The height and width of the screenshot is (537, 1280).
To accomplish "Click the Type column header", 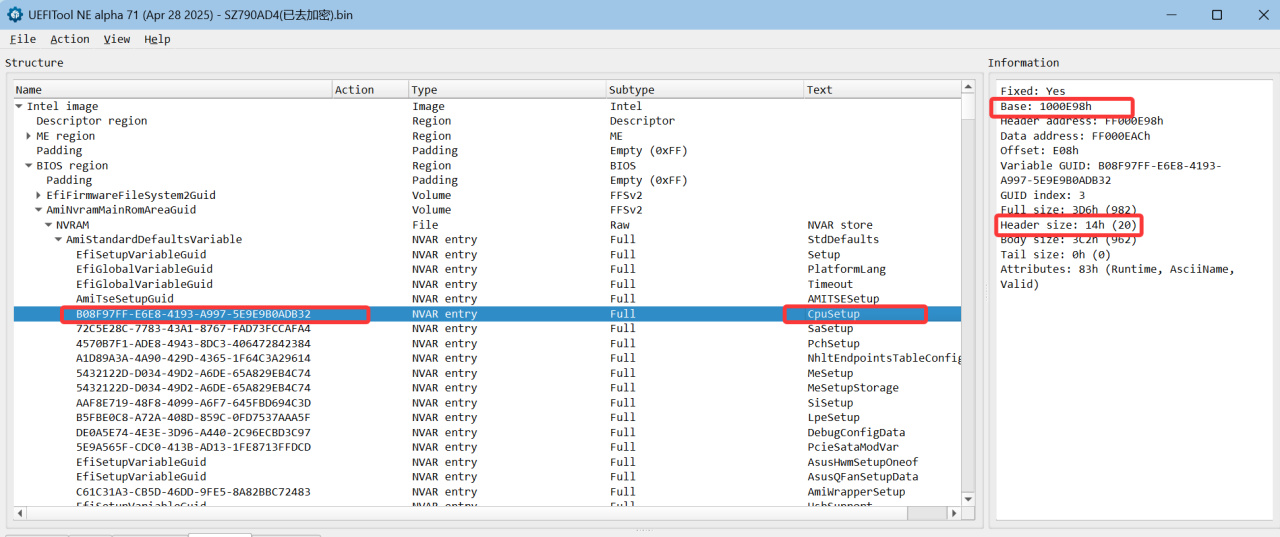I will pyautogui.click(x=508, y=90).
